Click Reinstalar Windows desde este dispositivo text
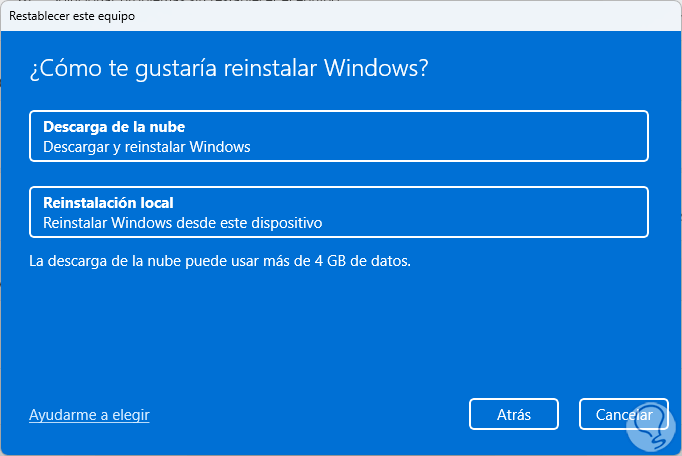Viewport: 682px width, 456px height. pos(183,222)
